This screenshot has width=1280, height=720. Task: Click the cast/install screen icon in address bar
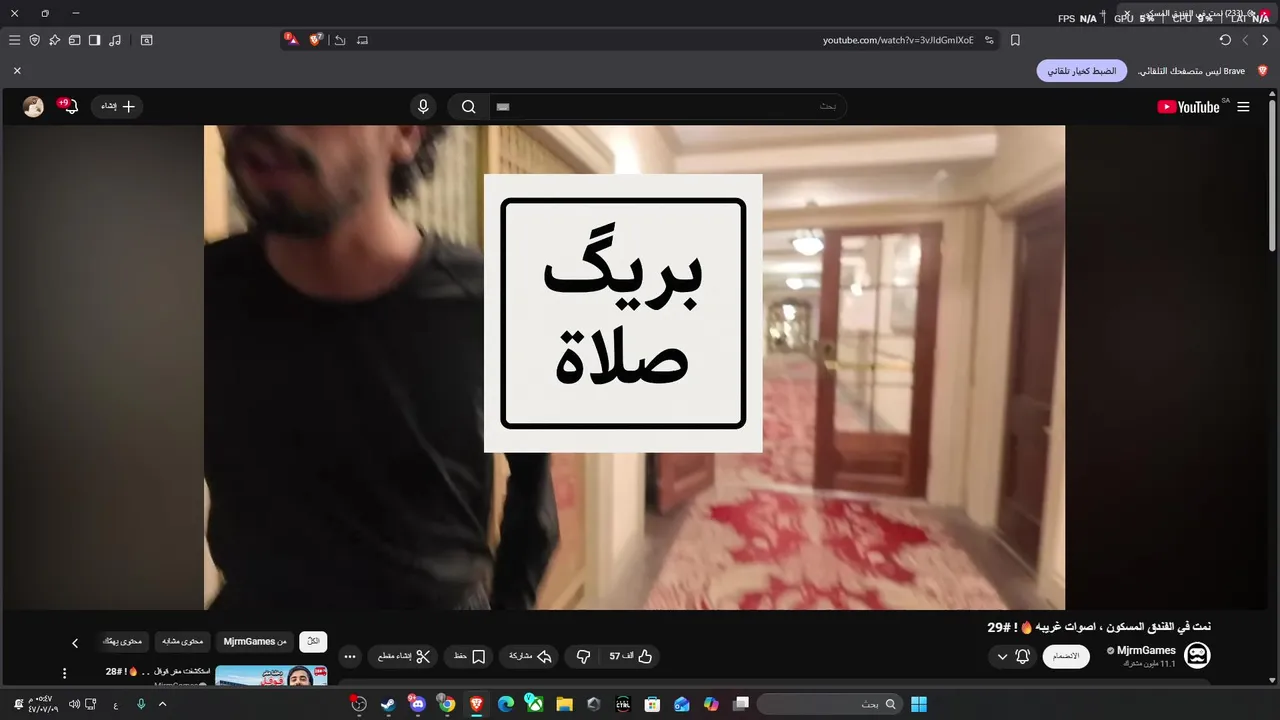point(362,40)
